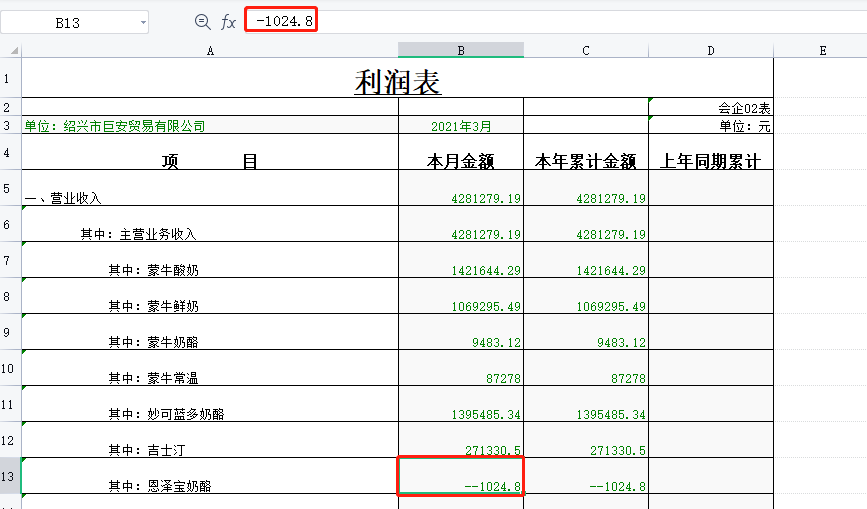Click the 上年同期累计 header cell
Viewport: 867px width, 509px height.
point(711,151)
